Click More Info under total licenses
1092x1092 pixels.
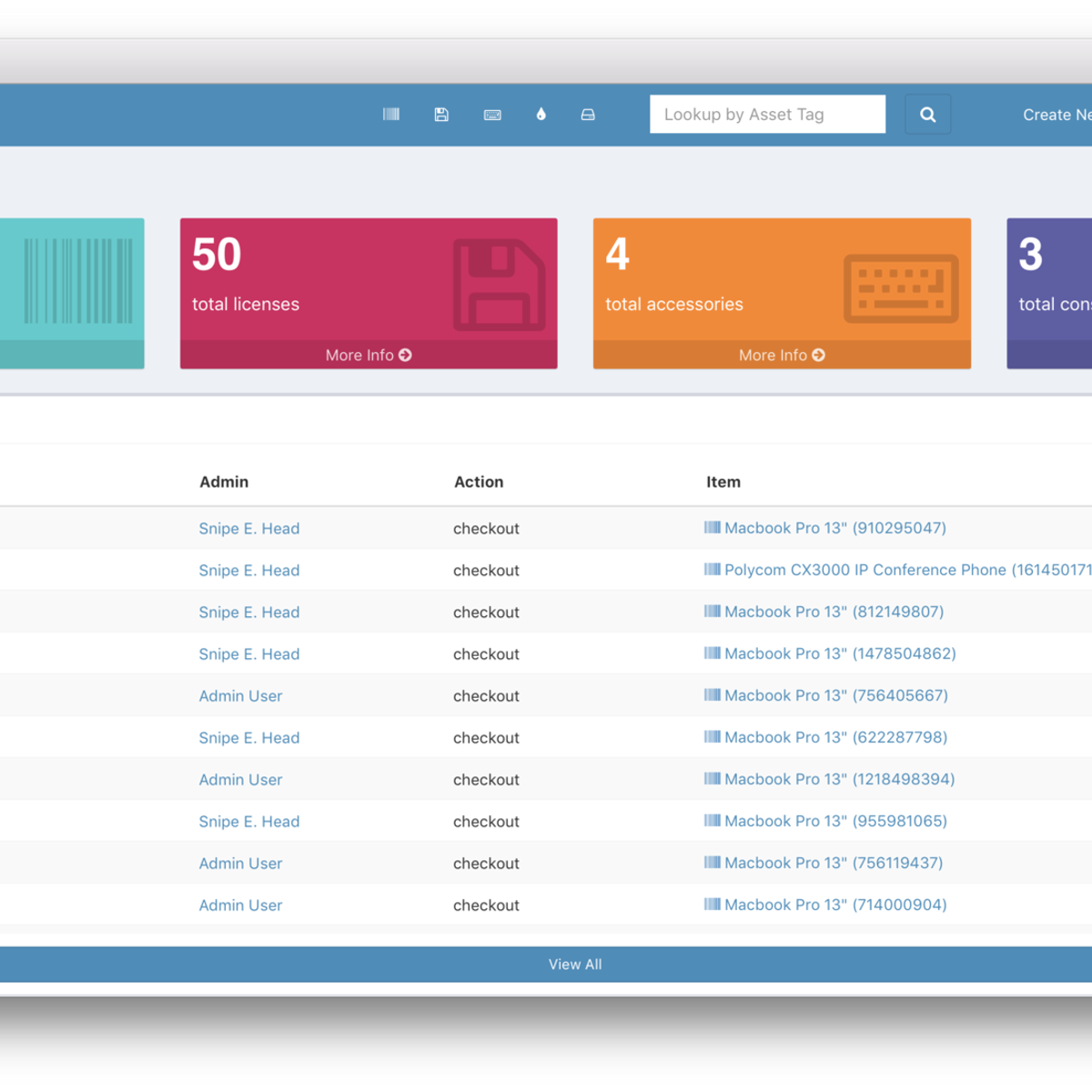[x=369, y=355]
